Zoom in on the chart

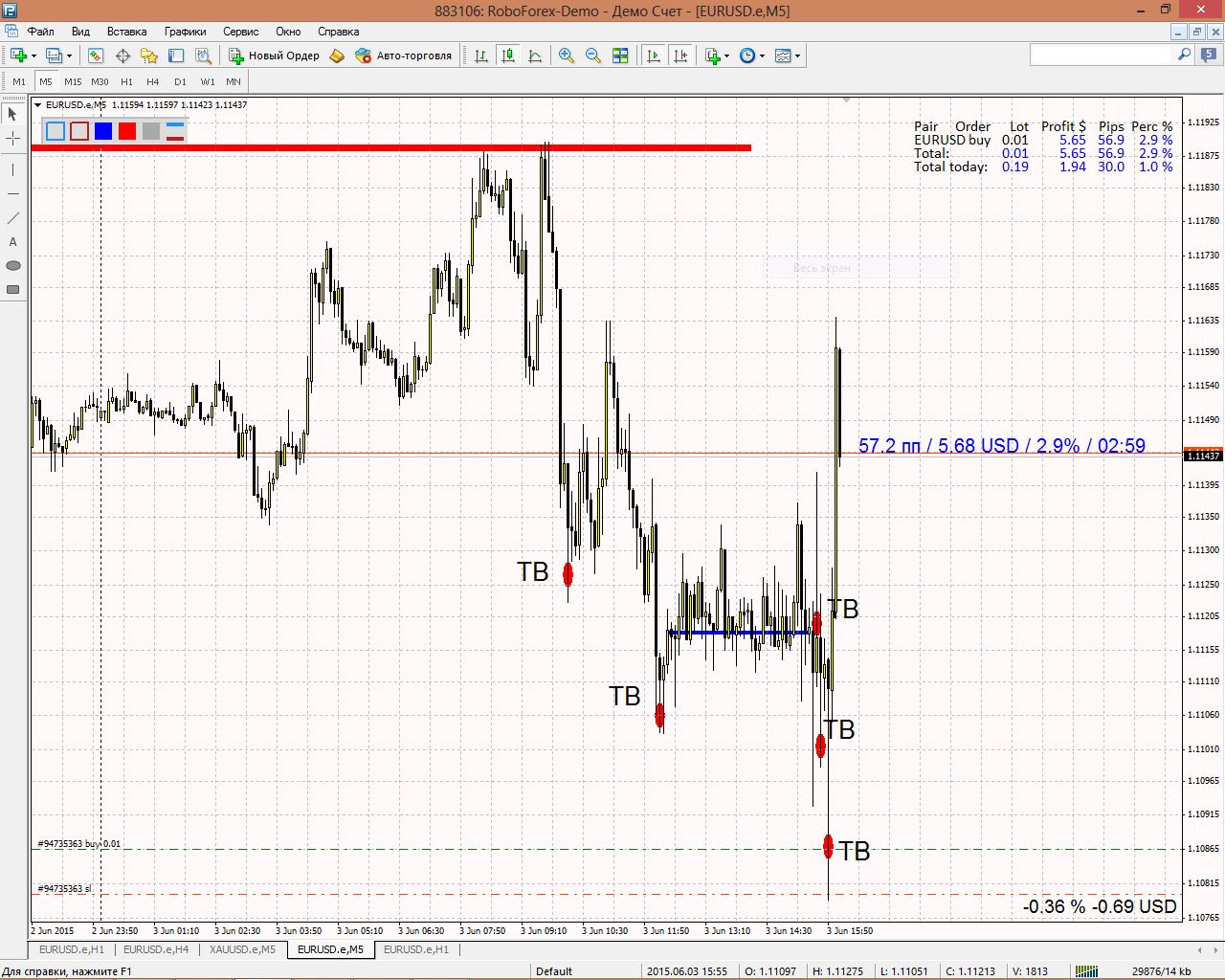tap(567, 56)
